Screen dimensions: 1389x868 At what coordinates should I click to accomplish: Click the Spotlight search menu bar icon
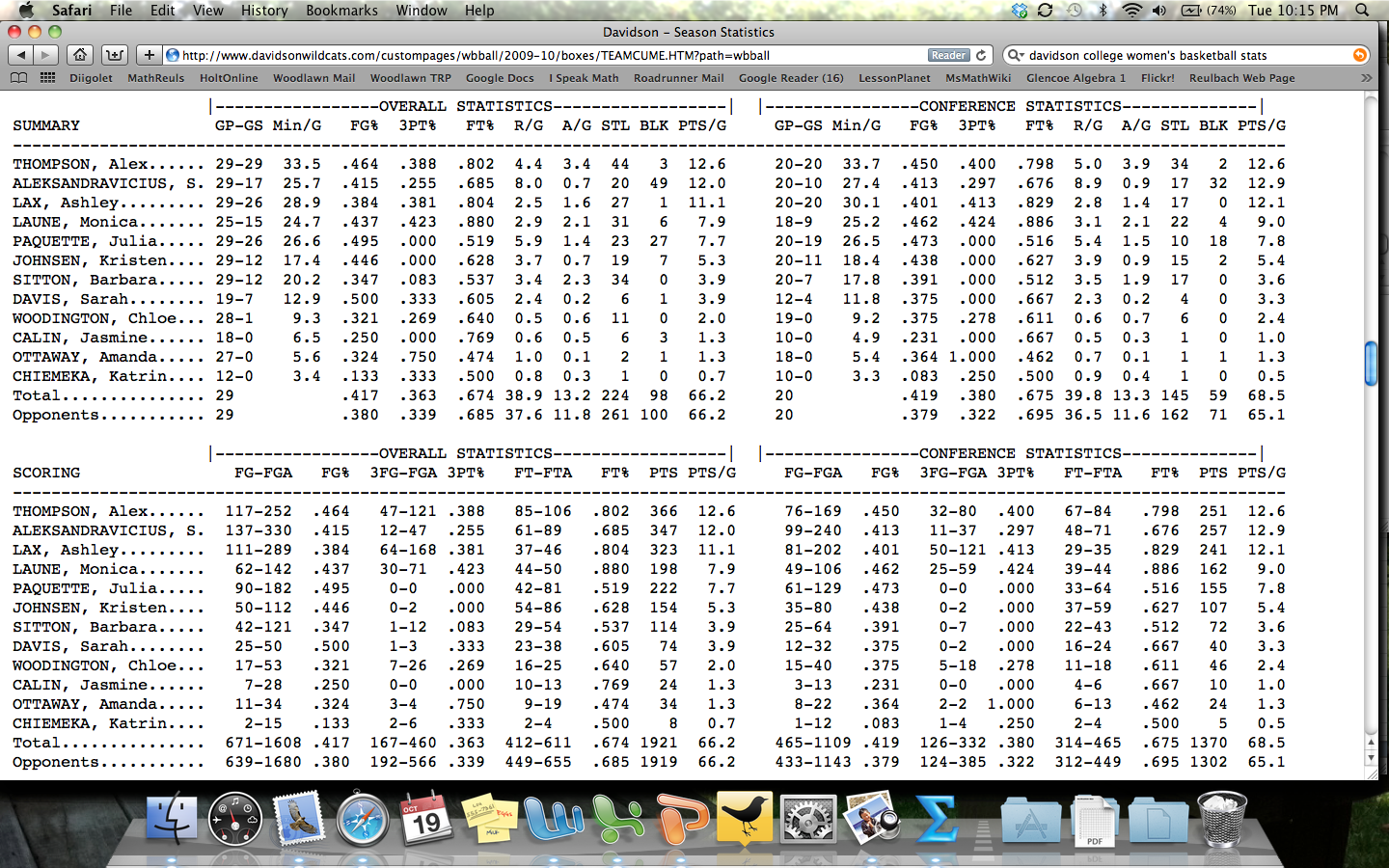point(1362,10)
